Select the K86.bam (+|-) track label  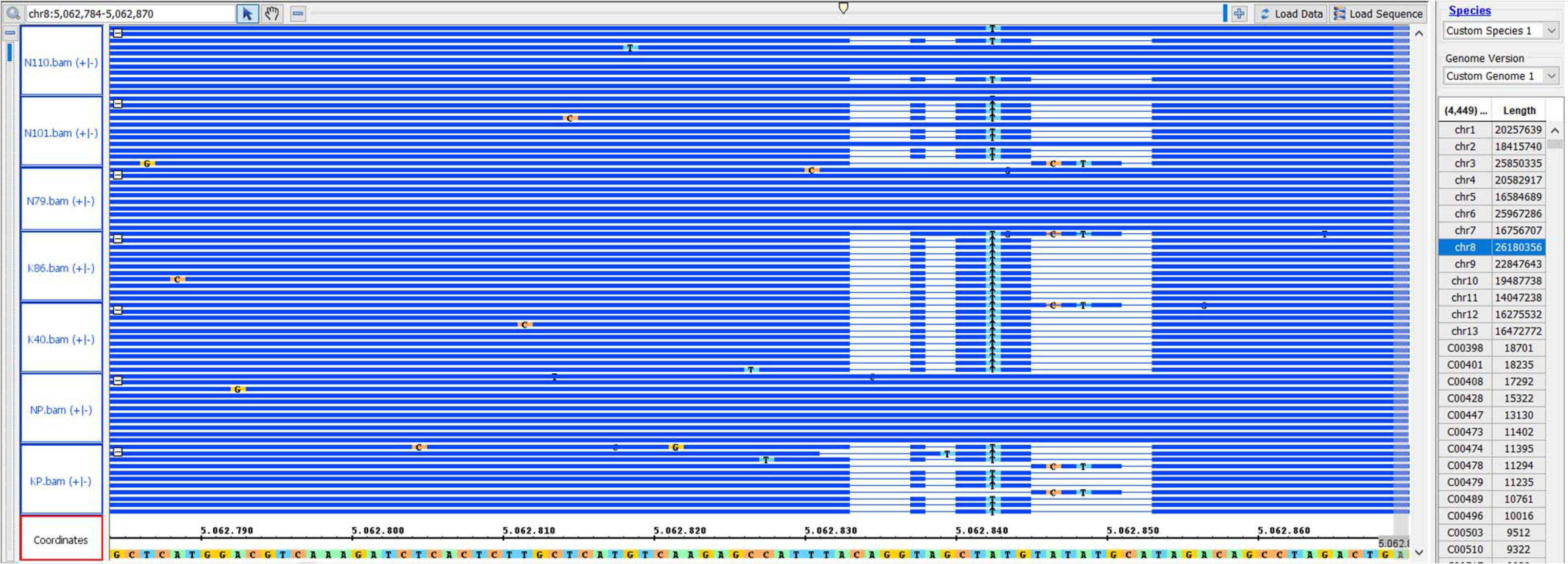61,267
